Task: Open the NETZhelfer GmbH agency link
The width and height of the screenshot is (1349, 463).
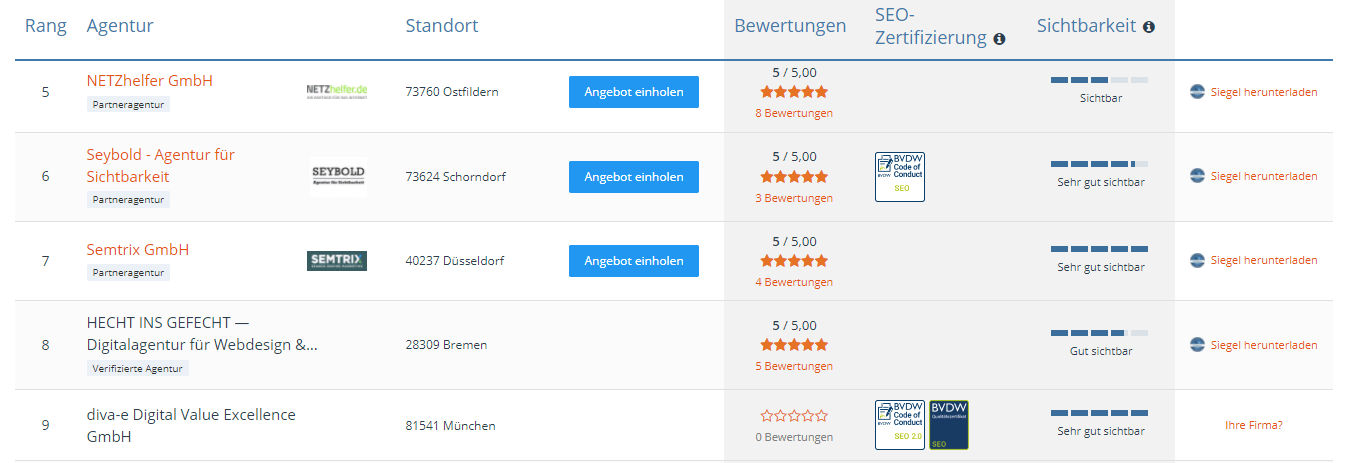Action: click(x=150, y=80)
